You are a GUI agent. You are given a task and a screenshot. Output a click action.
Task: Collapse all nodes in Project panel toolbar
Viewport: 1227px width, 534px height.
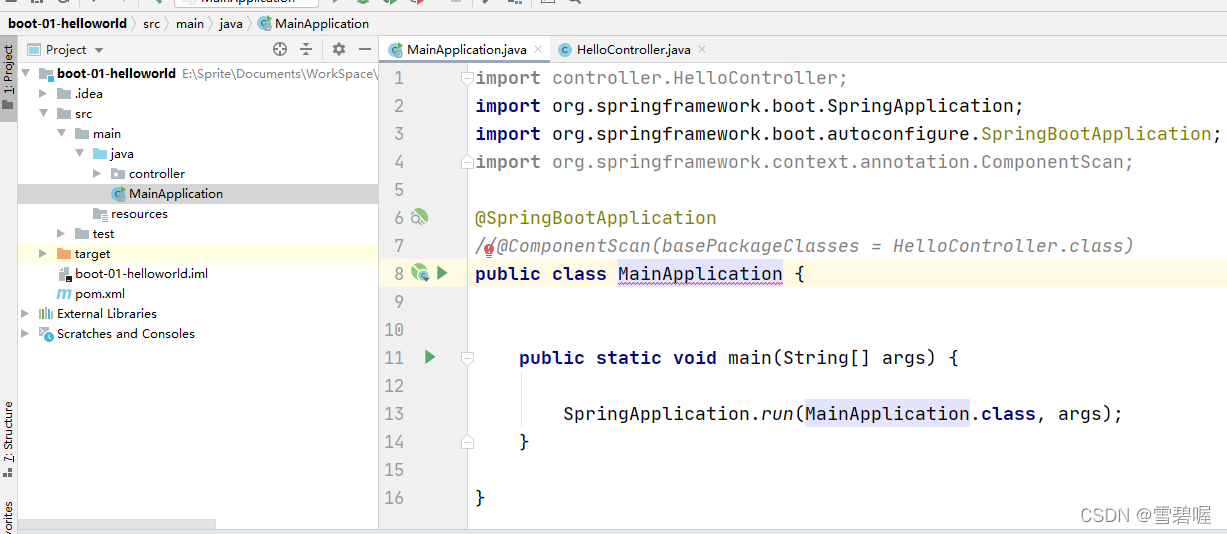[306, 49]
